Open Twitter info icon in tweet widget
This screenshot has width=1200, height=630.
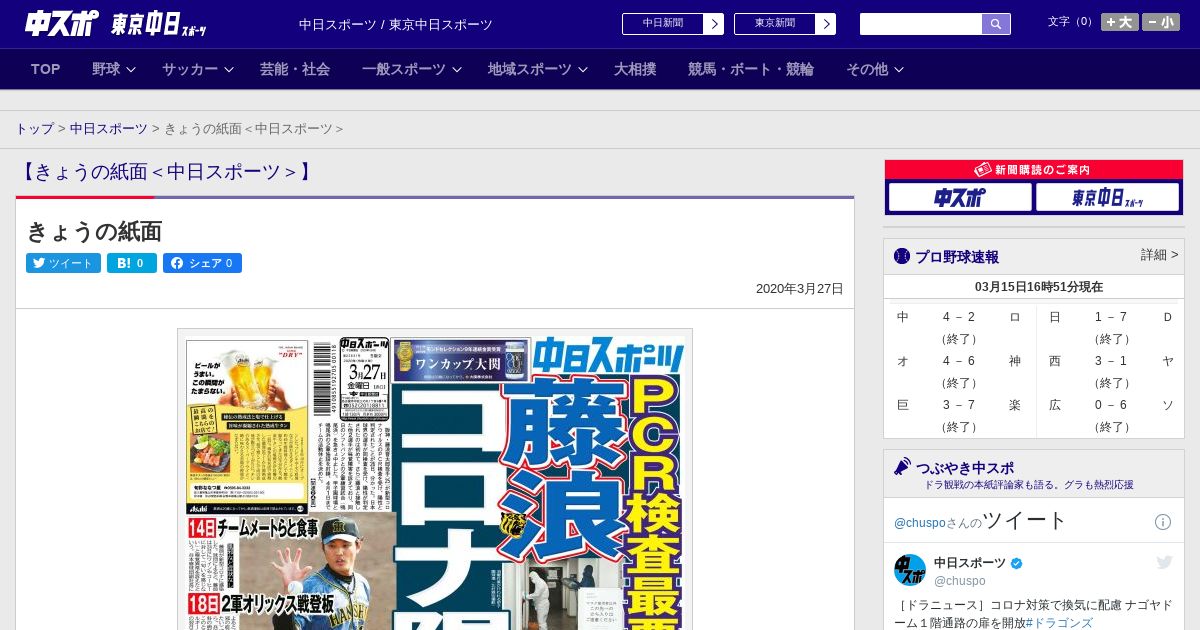(1163, 522)
